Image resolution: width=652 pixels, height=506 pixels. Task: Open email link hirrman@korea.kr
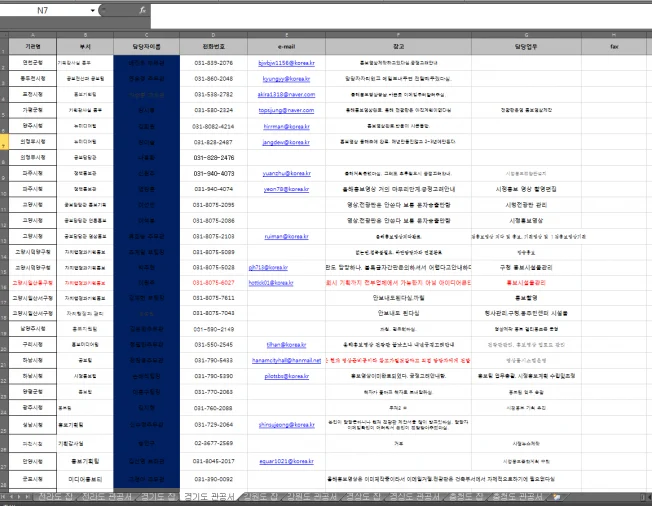[x=286, y=126]
